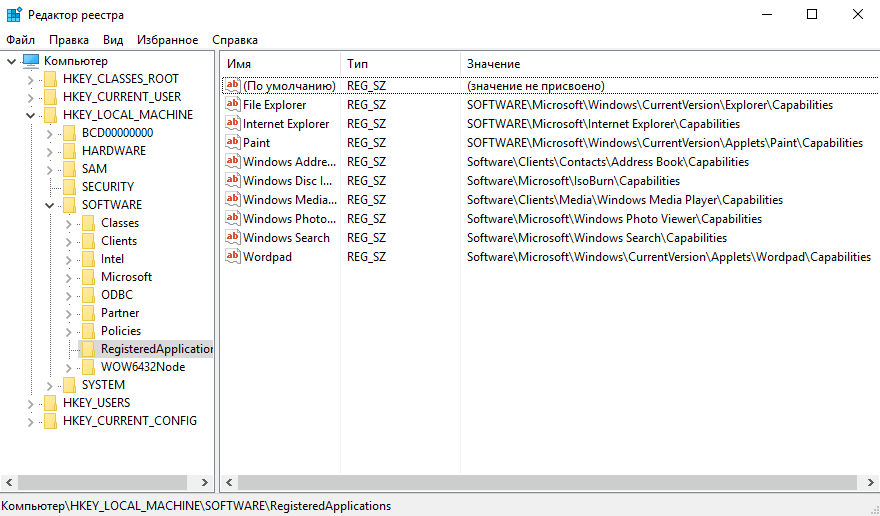Expand the HKEY_CLASSES_ROOT branch
This screenshot has height=516, width=880.
click(30, 80)
